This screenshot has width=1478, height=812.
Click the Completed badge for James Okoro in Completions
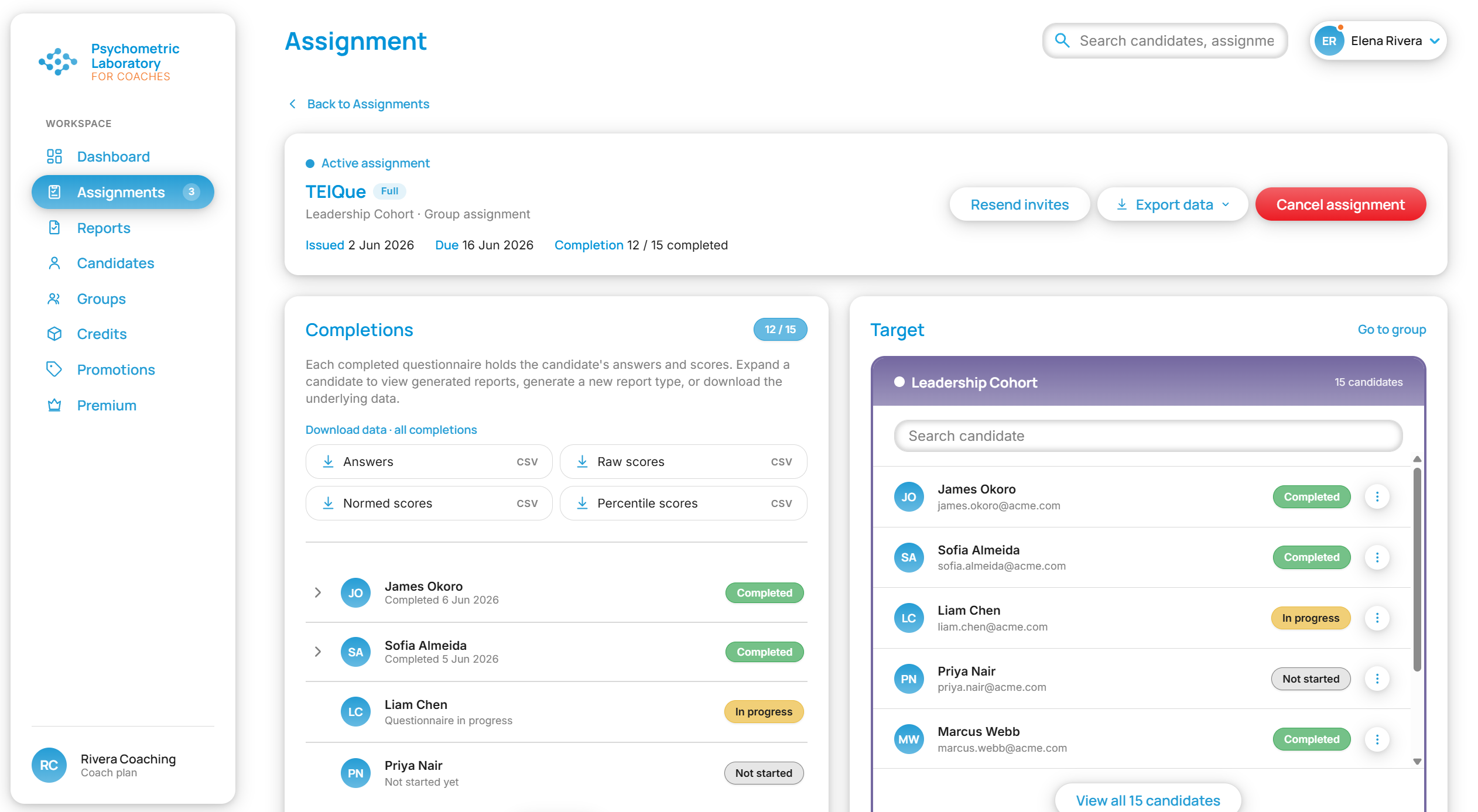[x=764, y=593]
